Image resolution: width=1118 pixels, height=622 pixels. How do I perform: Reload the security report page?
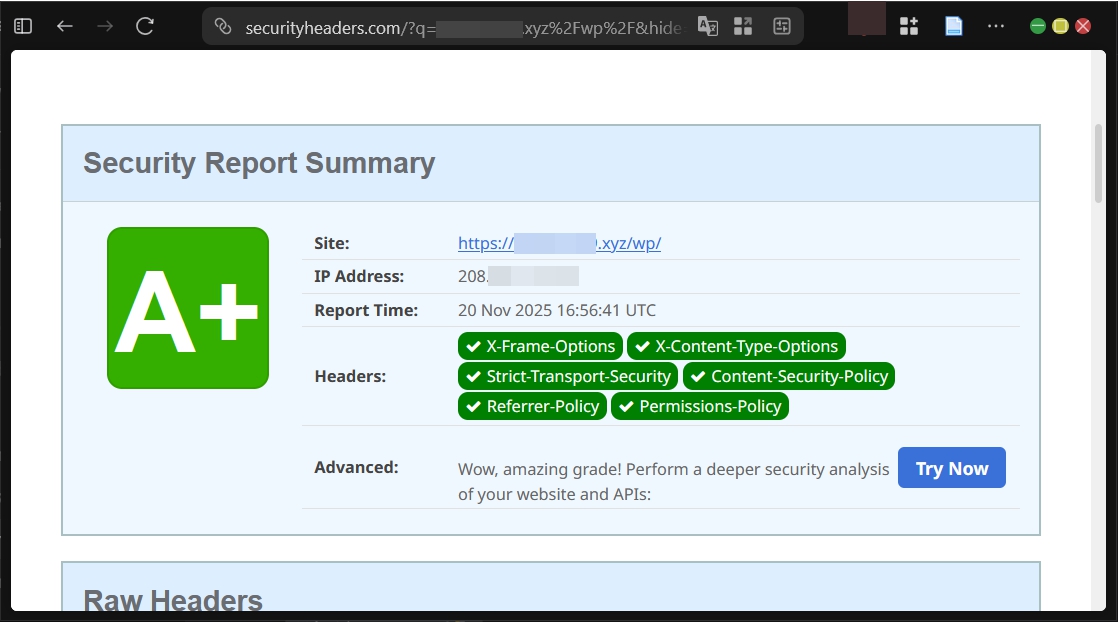tap(144, 26)
